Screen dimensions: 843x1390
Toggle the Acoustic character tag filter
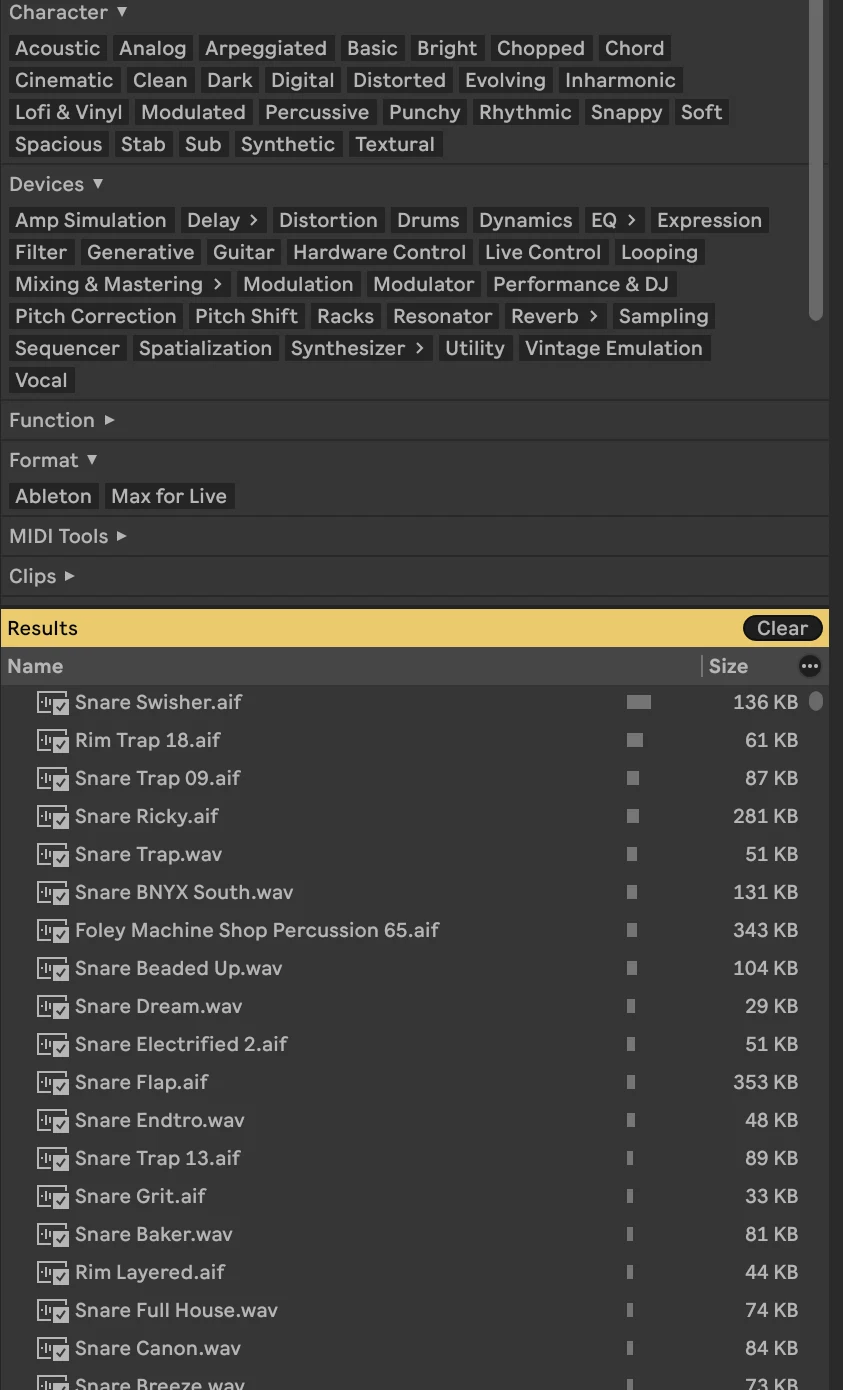pos(58,48)
